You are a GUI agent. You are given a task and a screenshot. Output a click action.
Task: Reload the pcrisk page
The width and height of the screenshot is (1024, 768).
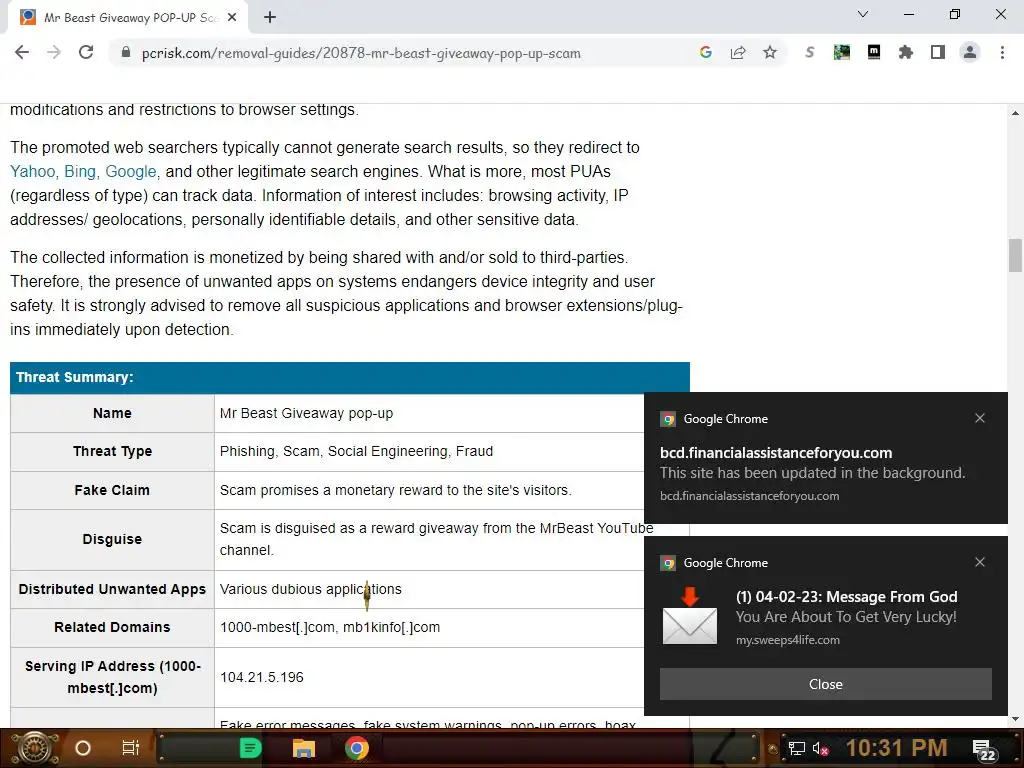pos(86,53)
